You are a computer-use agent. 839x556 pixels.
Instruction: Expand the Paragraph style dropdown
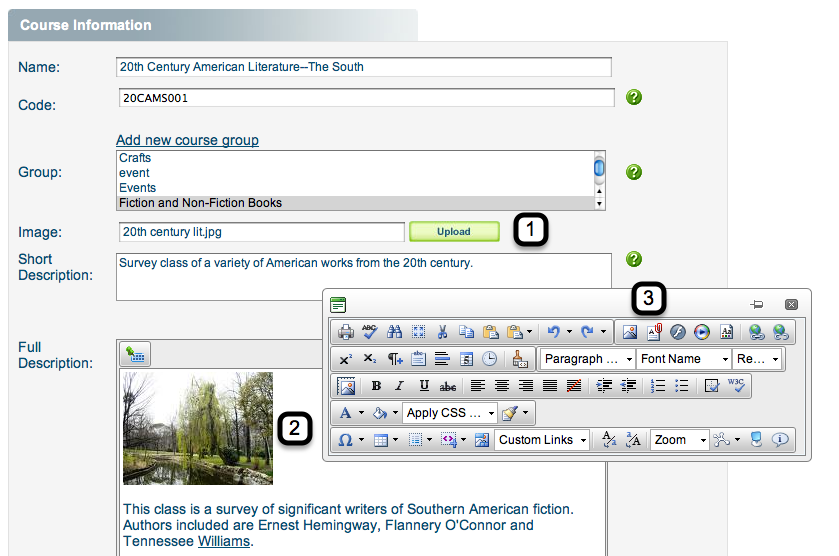tap(587, 359)
